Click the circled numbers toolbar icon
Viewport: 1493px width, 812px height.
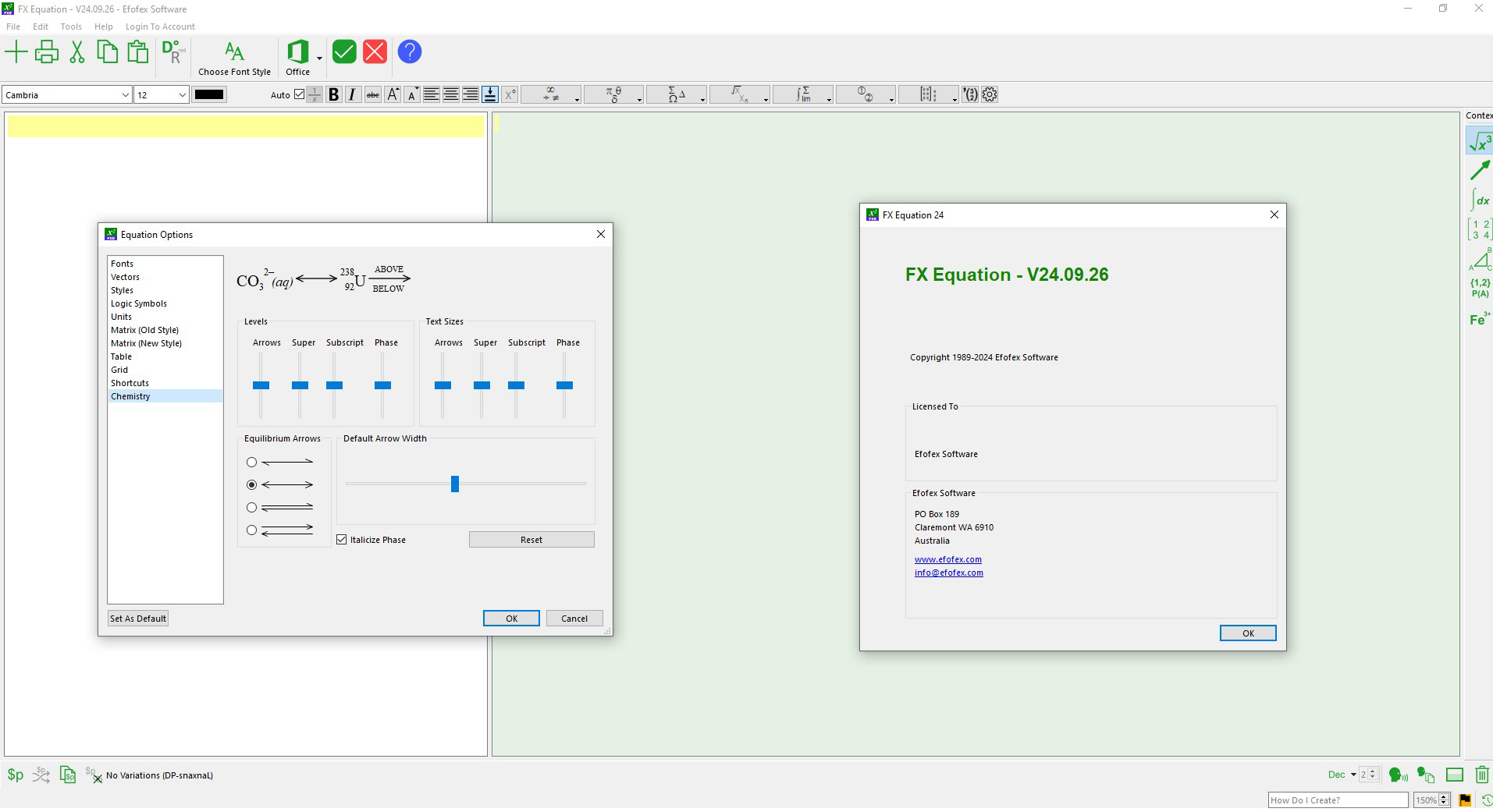pyautogui.click(x=865, y=94)
